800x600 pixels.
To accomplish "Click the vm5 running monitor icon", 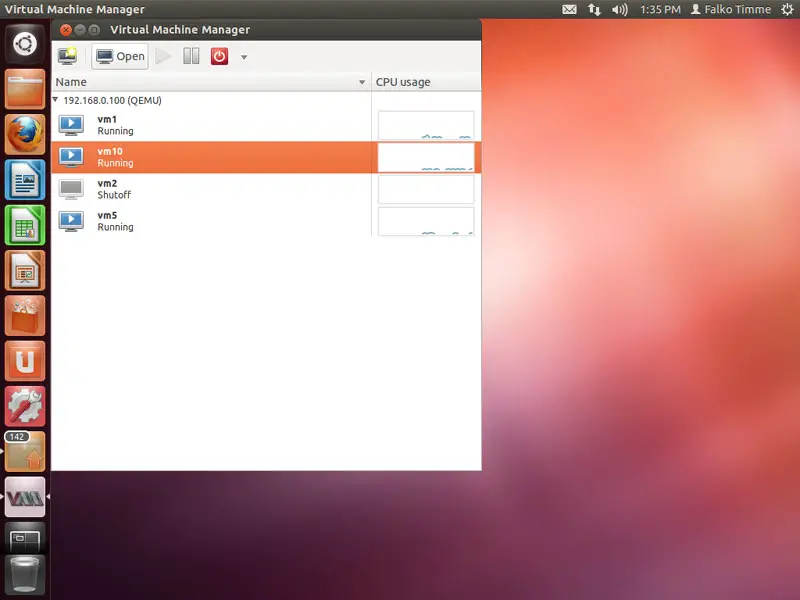I will coord(71,221).
